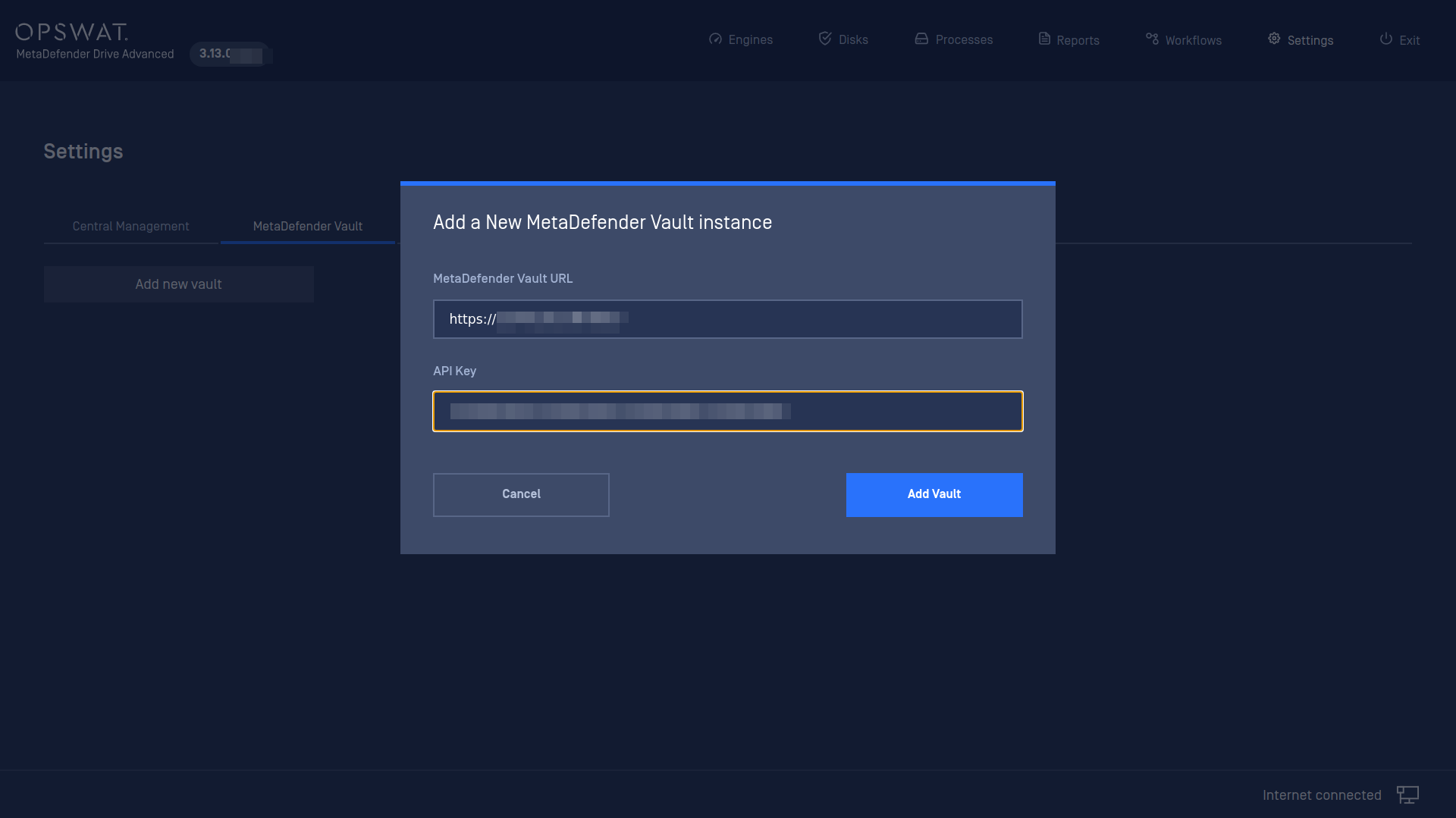1456x818 pixels.
Task: Click the dialog title text
Action: tap(602, 222)
